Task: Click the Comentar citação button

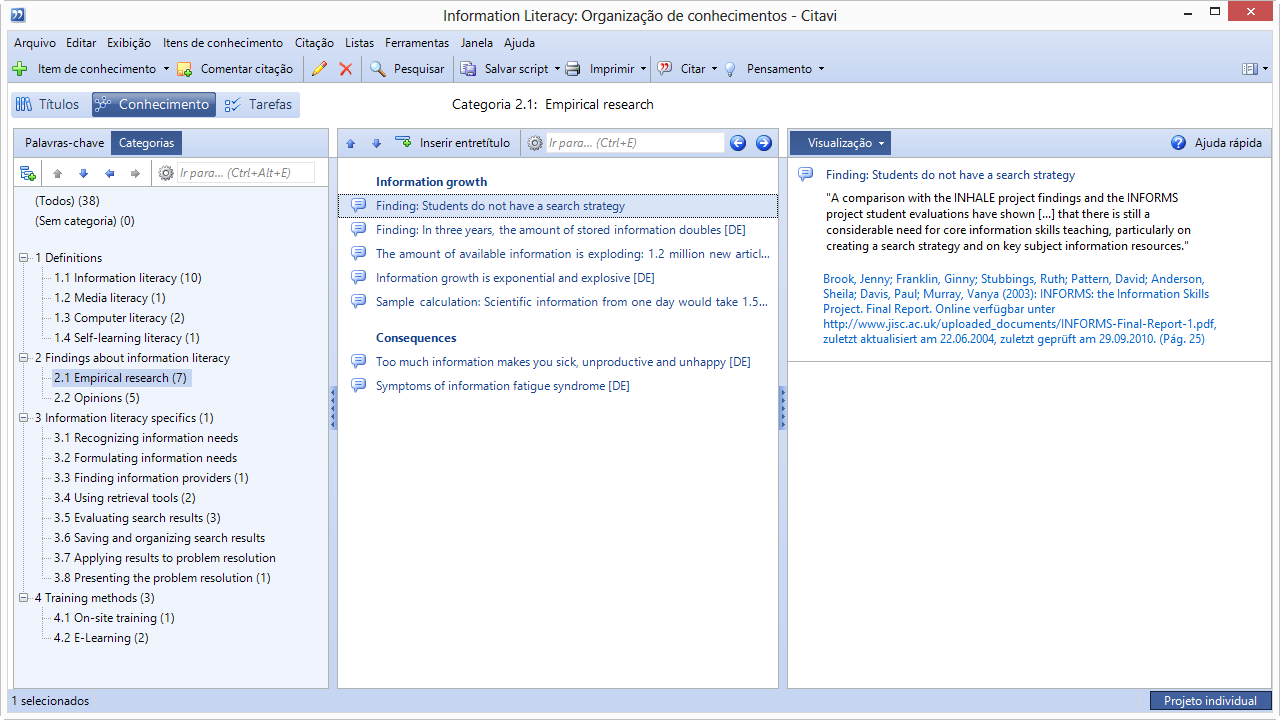Action: click(x=235, y=69)
